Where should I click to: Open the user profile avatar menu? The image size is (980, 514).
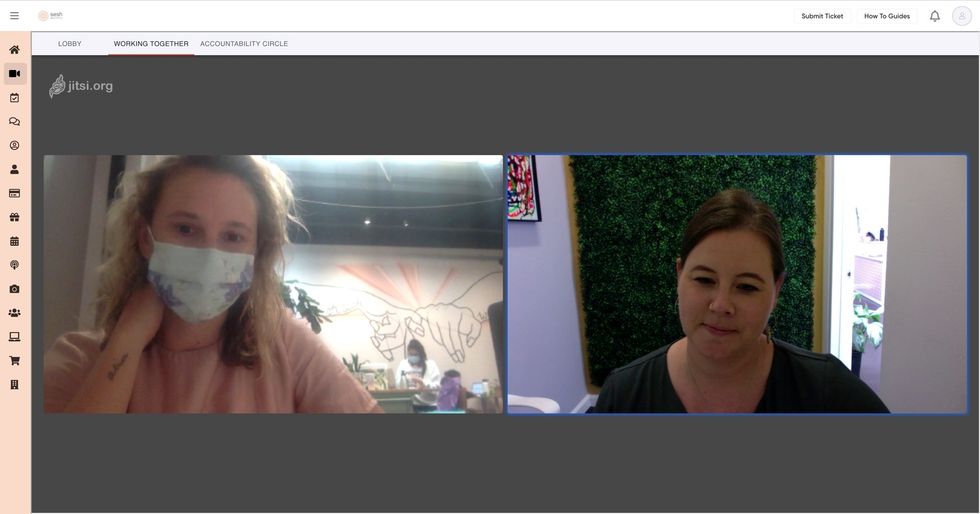[961, 16]
